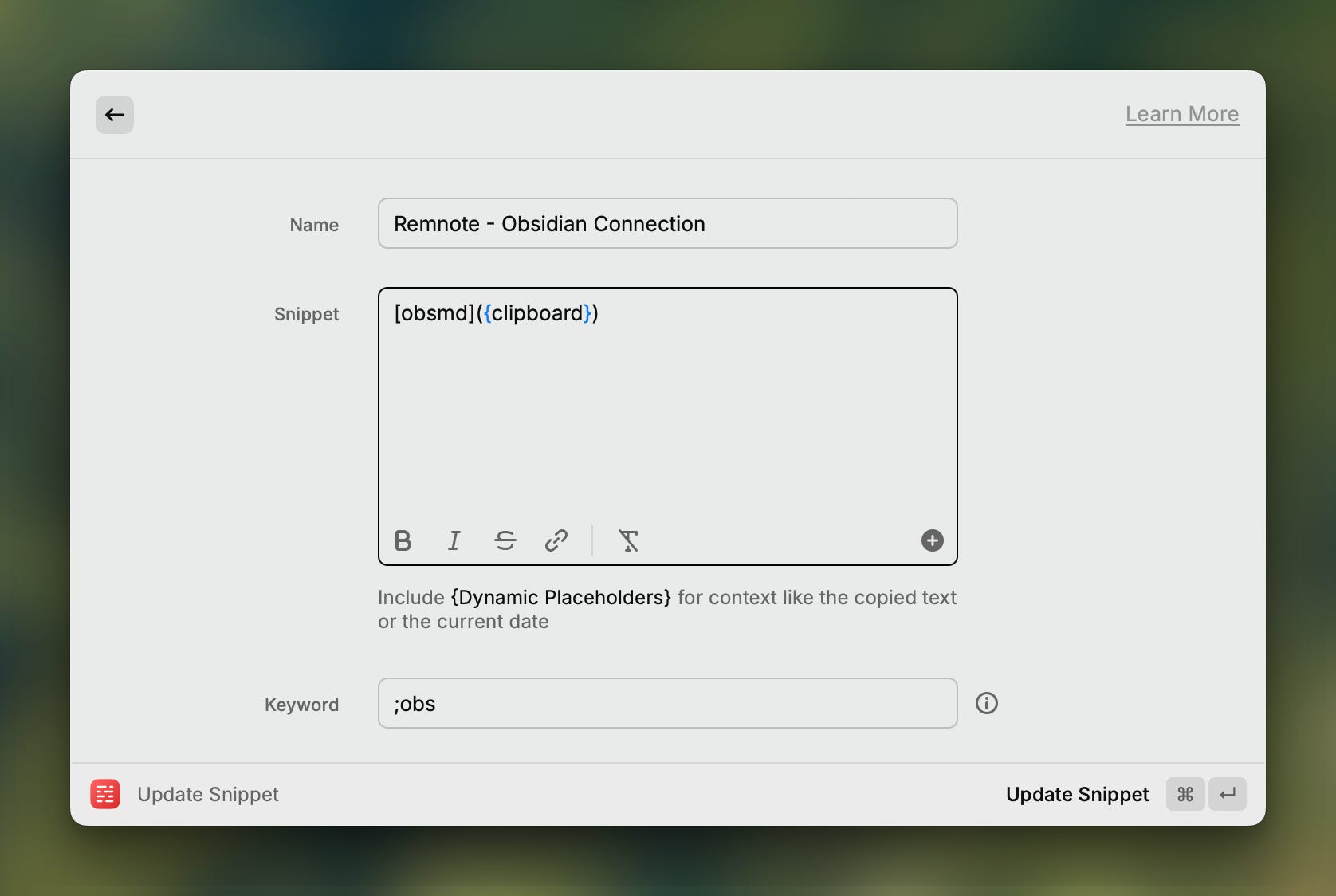Clear text formatting in snippet

click(629, 541)
